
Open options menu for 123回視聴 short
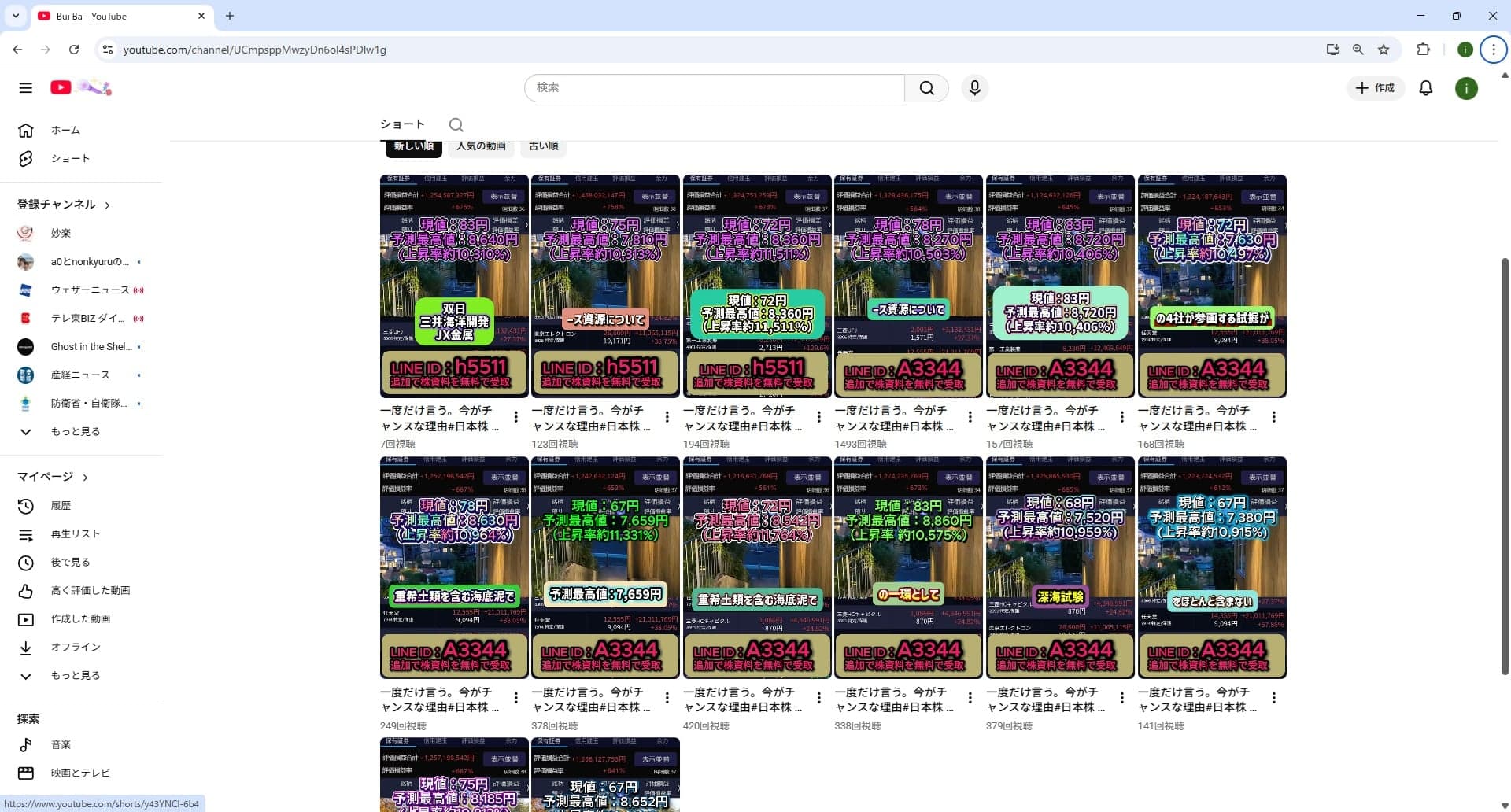click(667, 417)
